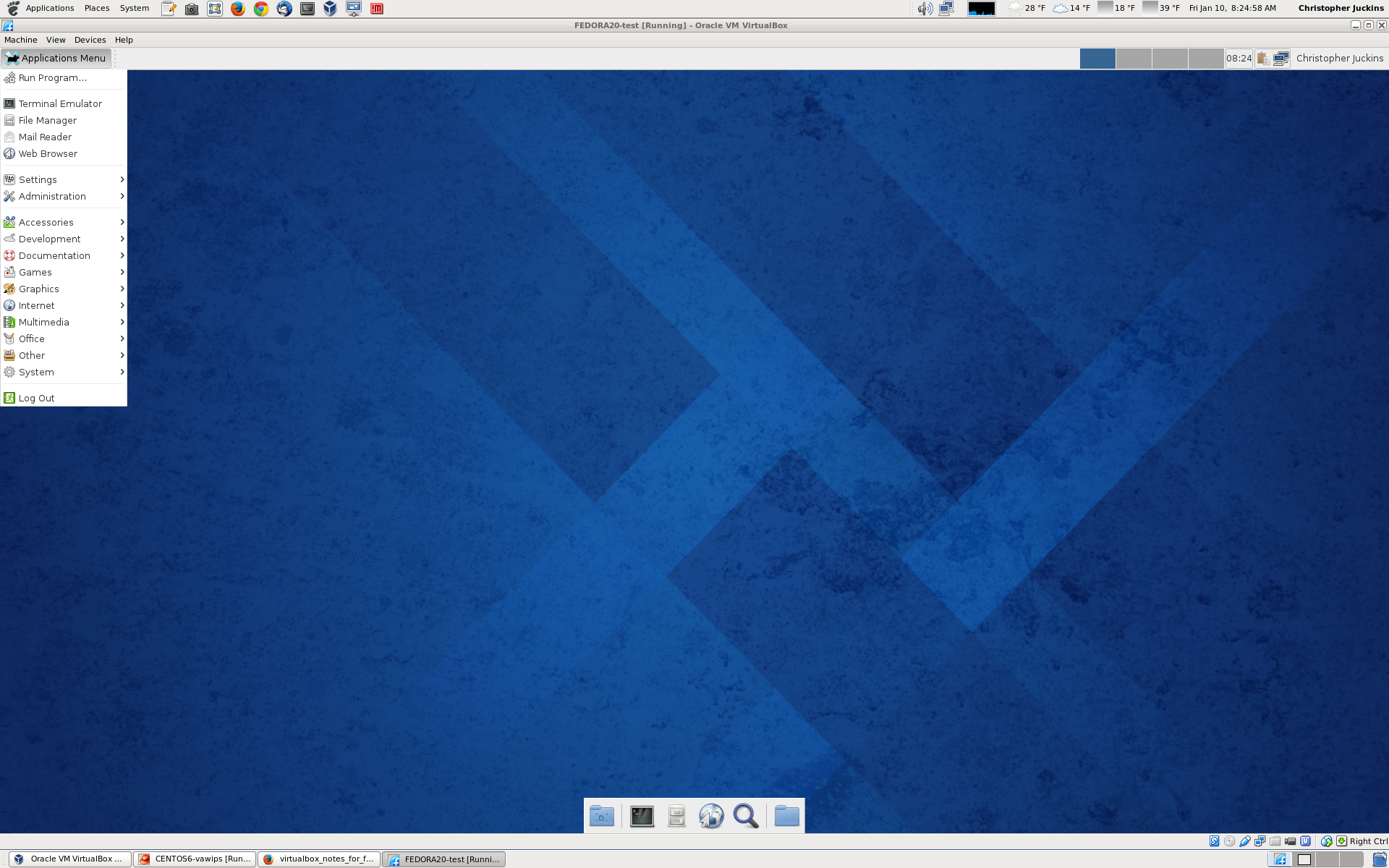Launch the terminal from the host top panel
1389x868 pixels.
pyautogui.click(x=307, y=9)
